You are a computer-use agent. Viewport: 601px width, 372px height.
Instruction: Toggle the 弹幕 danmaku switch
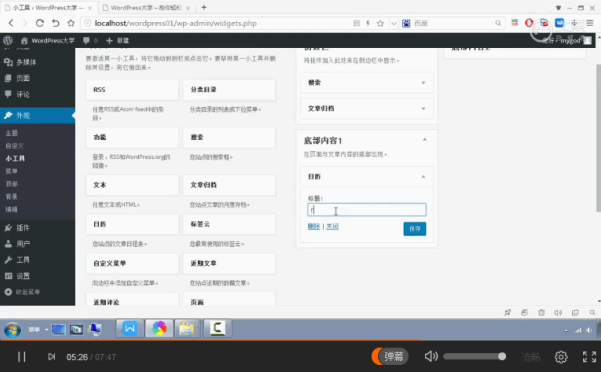pyautogui.click(x=390, y=356)
